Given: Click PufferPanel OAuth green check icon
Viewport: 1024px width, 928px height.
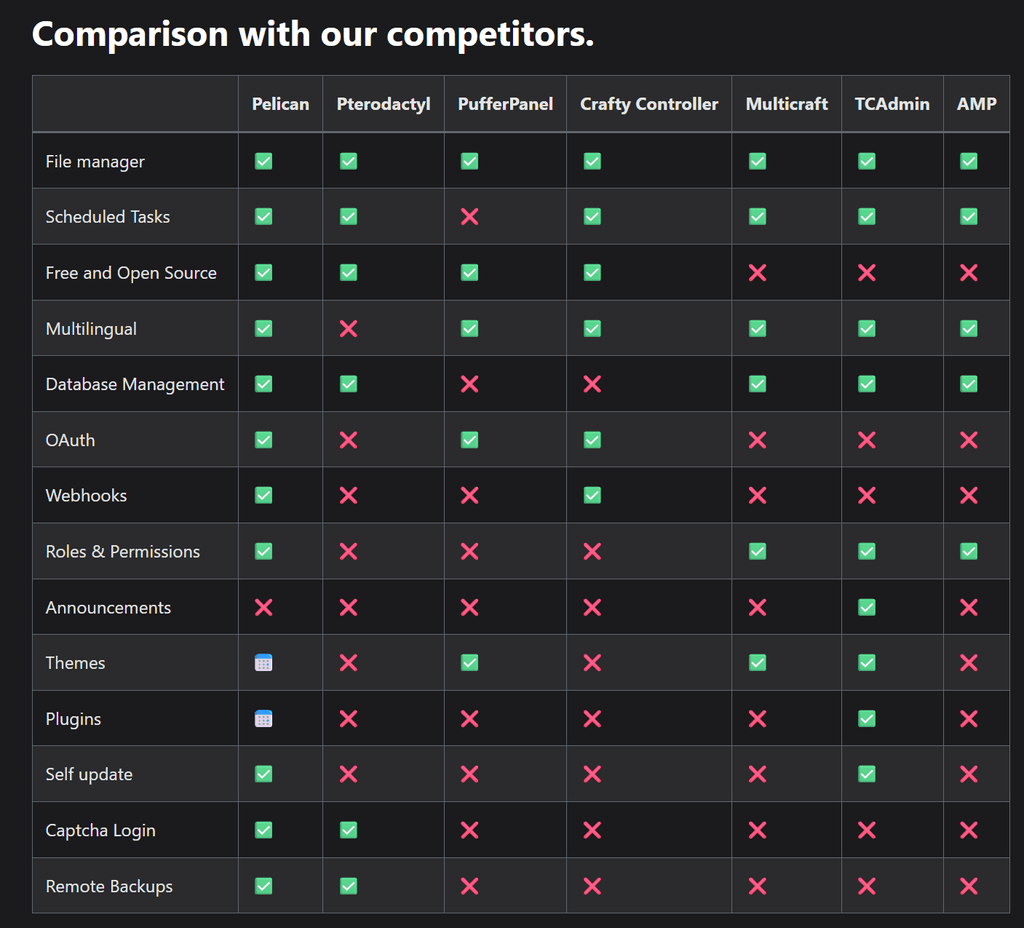Looking at the screenshot, I should click(469, 440).
